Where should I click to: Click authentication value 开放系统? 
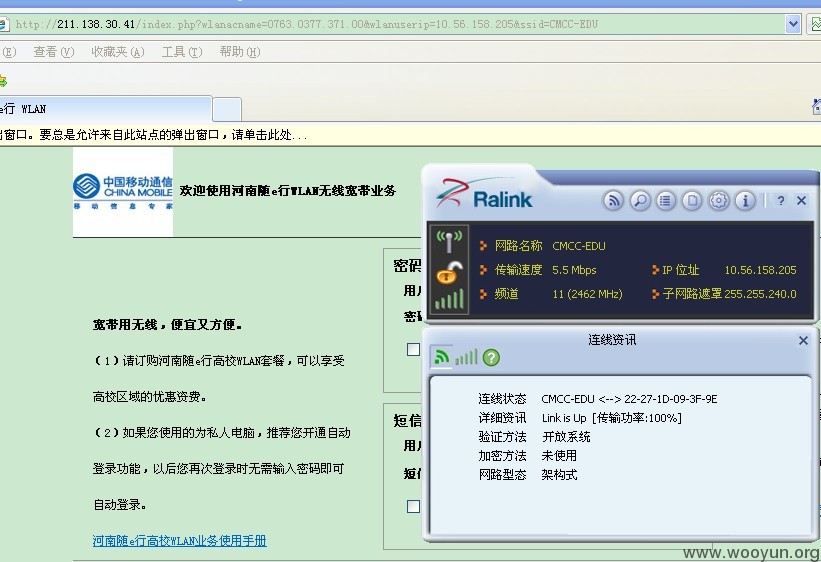pyautogui.click(x=566, y=437)
